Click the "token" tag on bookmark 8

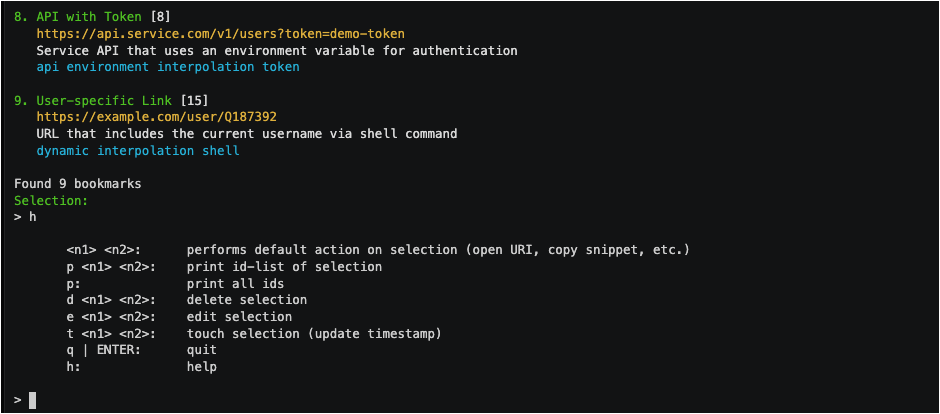tap(280, 67)
